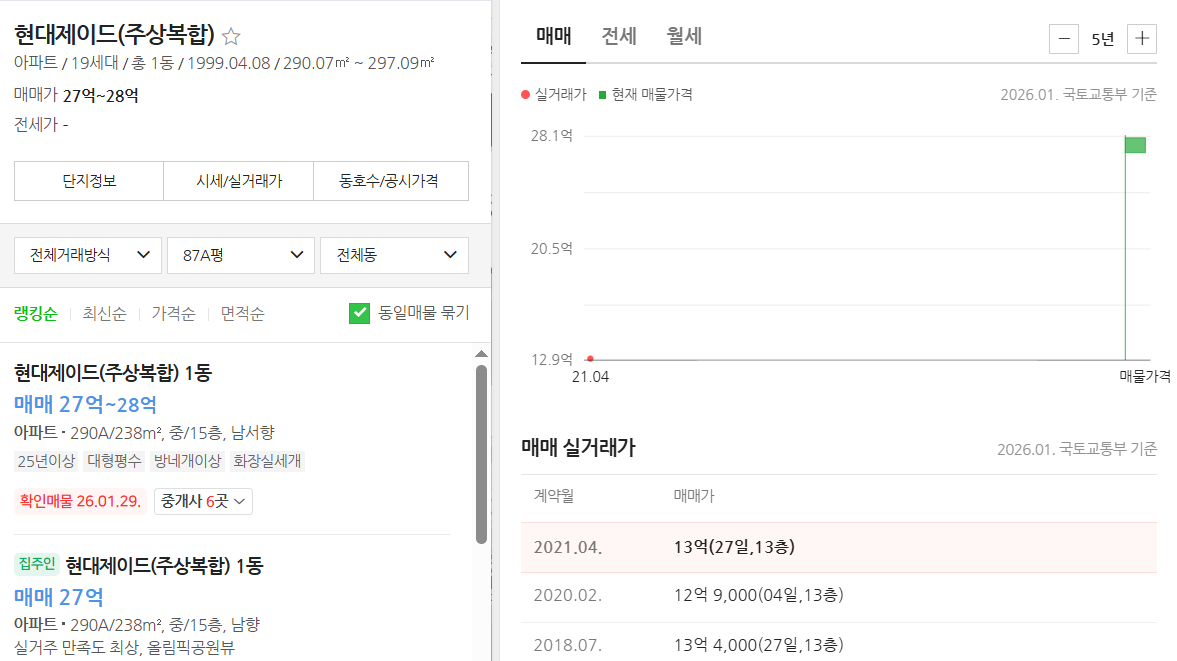1177x661 pixels.
Task: Click the 집주인 badge
Action: (37, 563)
